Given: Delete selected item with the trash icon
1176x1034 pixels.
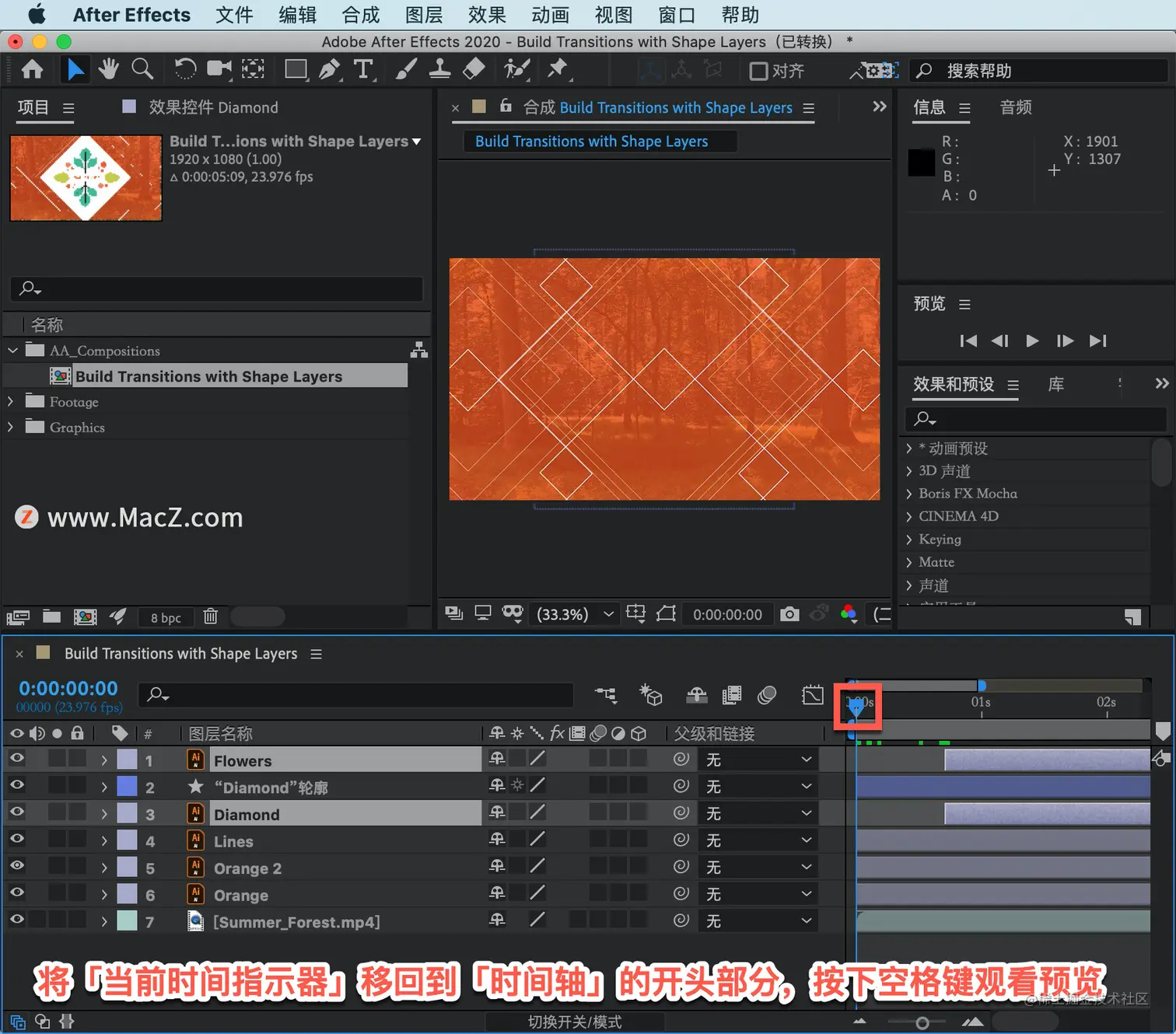Looking at the screenshot, I should 210,617.
